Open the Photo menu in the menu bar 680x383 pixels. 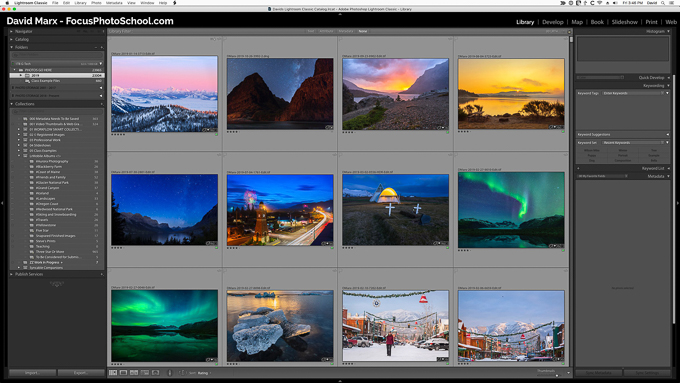tap(96, 3)
